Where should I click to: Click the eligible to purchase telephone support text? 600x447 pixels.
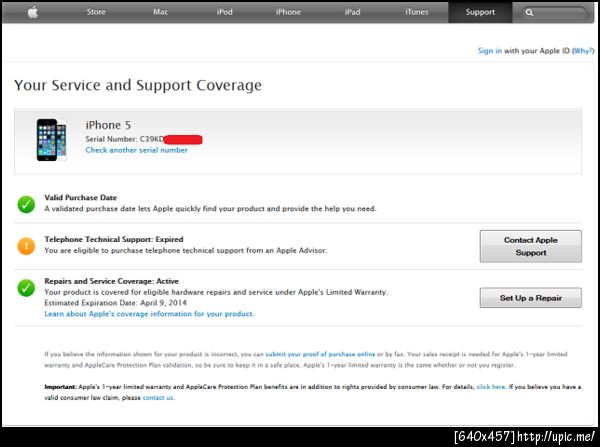186,250
